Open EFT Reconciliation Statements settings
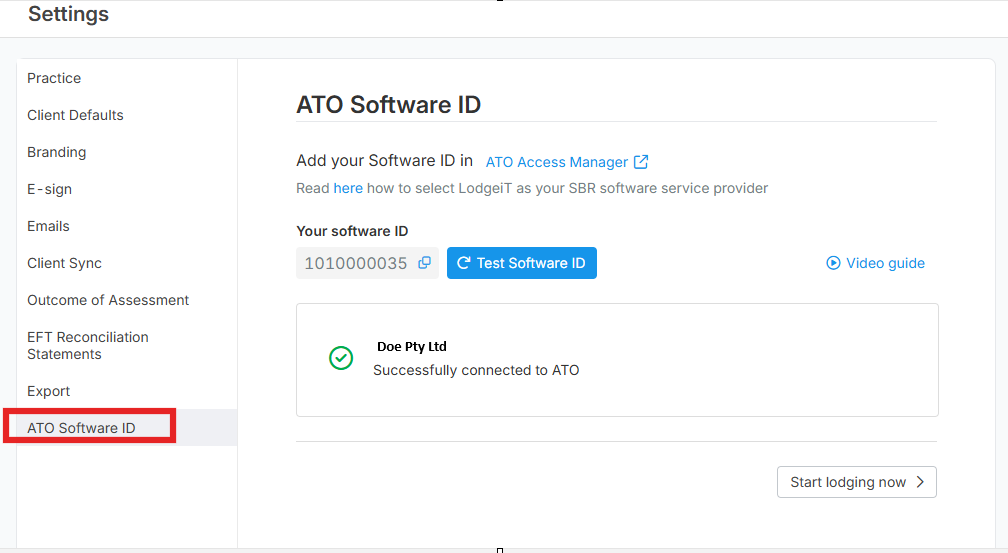The height and width of the screenshot is (553, 1008). (87, 345)
